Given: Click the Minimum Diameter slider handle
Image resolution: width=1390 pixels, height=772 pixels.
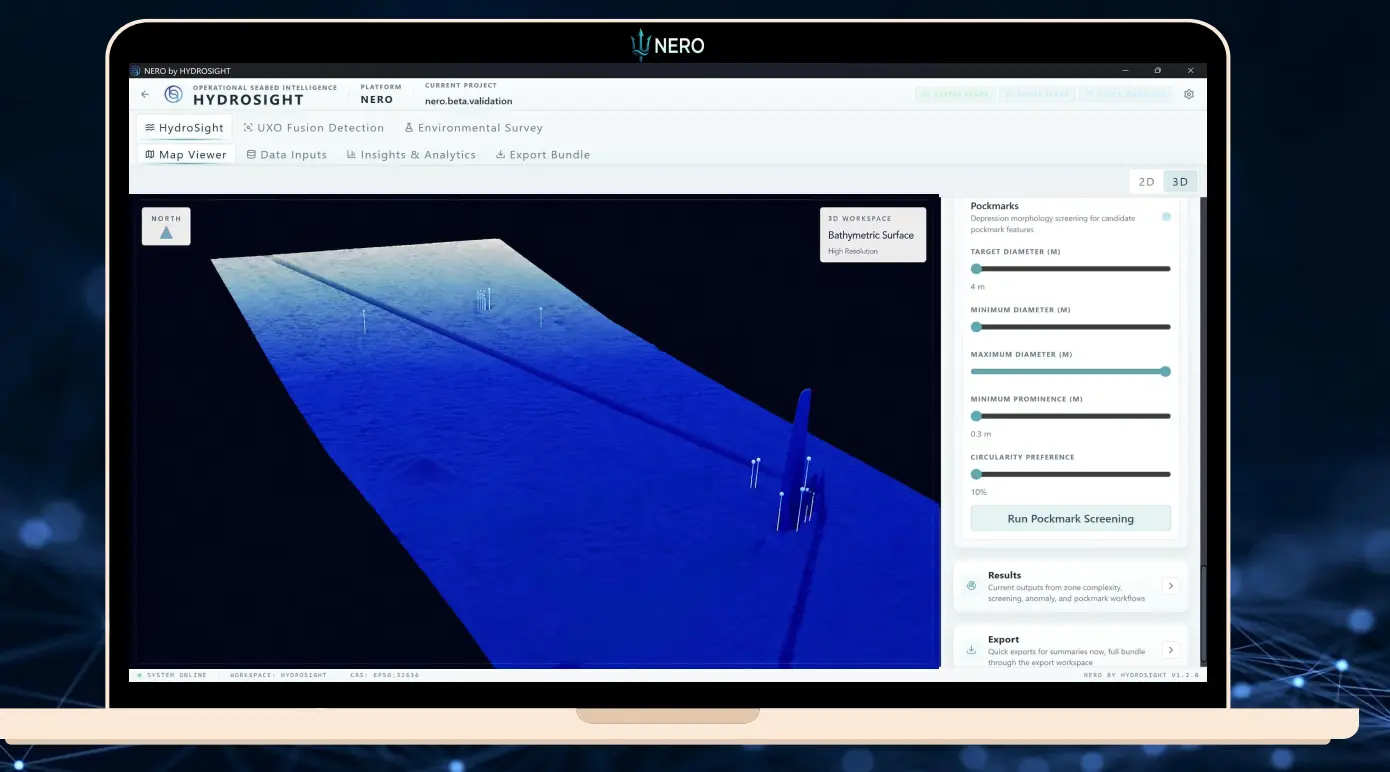Looking at the screenshot, I should coord(976,327).
